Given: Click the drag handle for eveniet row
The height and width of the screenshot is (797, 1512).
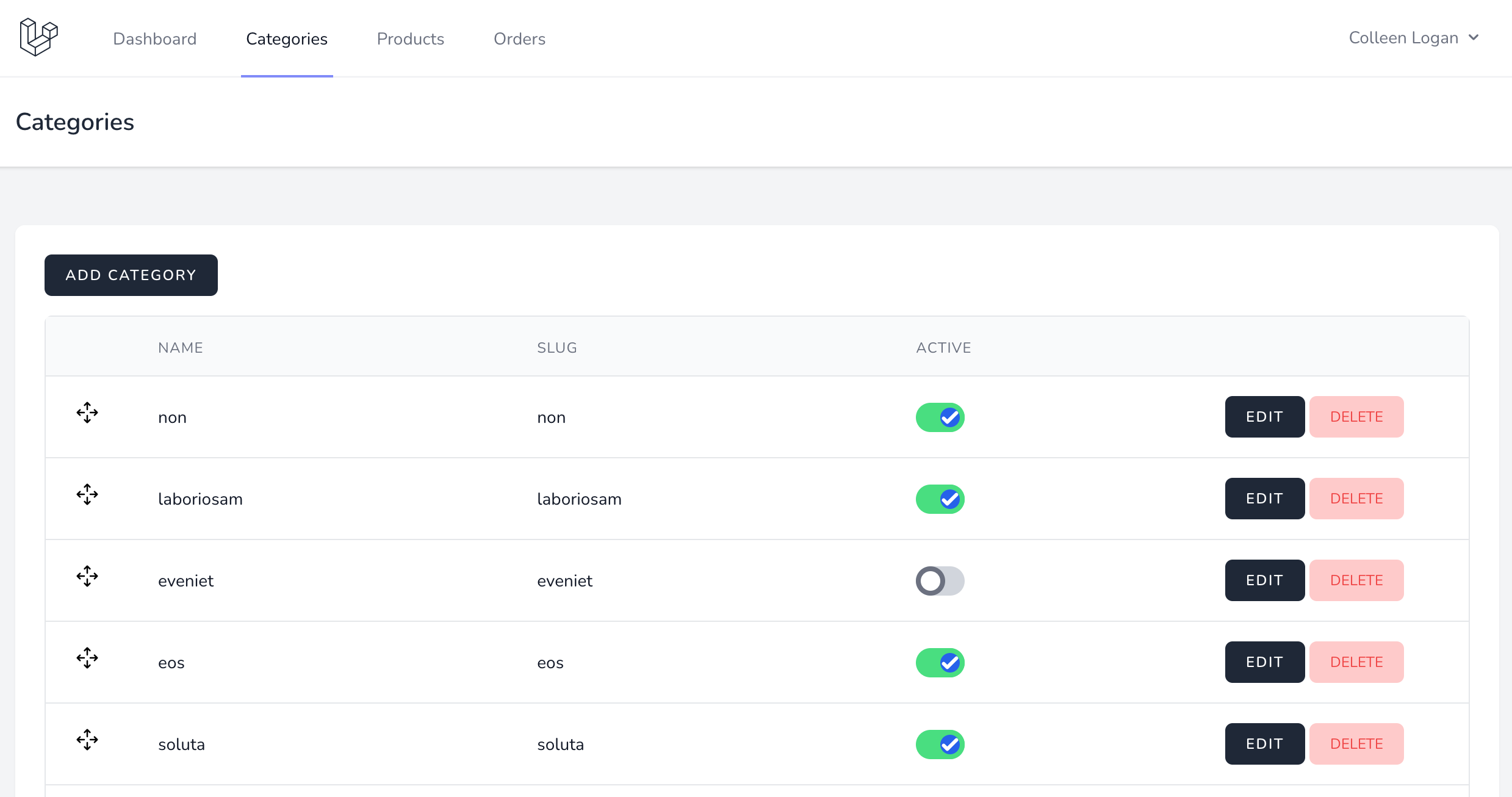Looking at the screenshot, I should tap(87, 576).
